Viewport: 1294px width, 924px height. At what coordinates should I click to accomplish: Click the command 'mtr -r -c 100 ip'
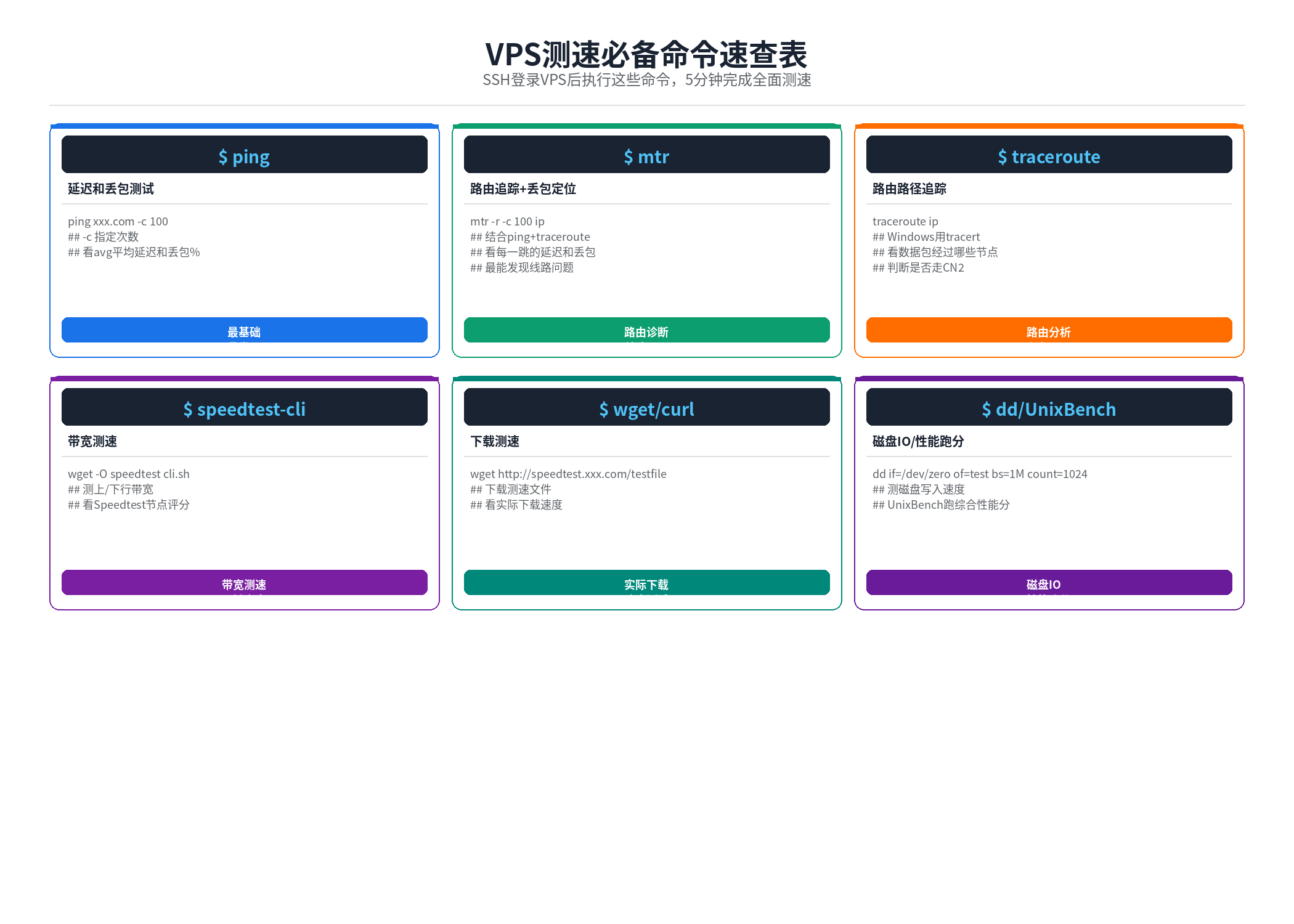[507, 222]
